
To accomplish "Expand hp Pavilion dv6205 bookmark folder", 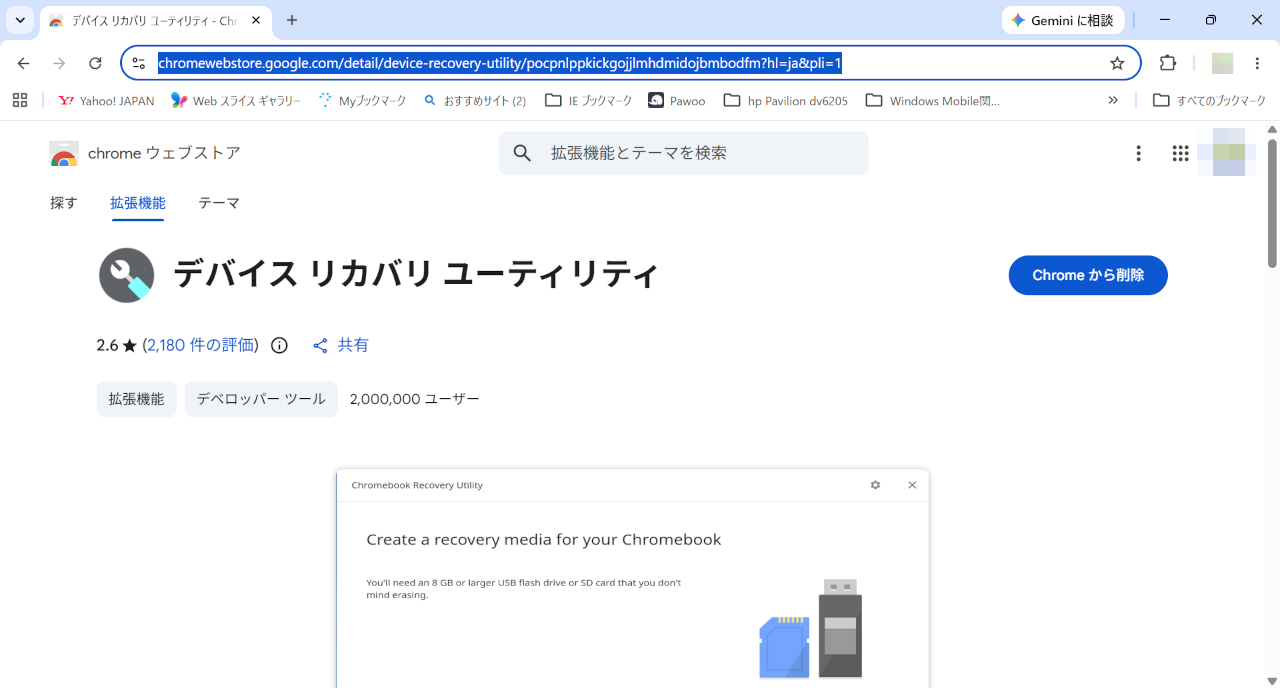I will click(x=785, y=100).
